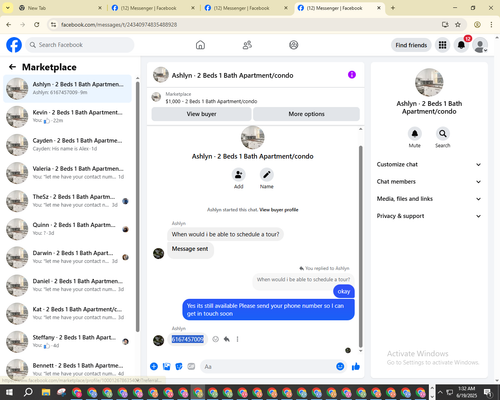The image size is (500, 400).
Task: Open the Kevin conversation
Action: [67, 116]
